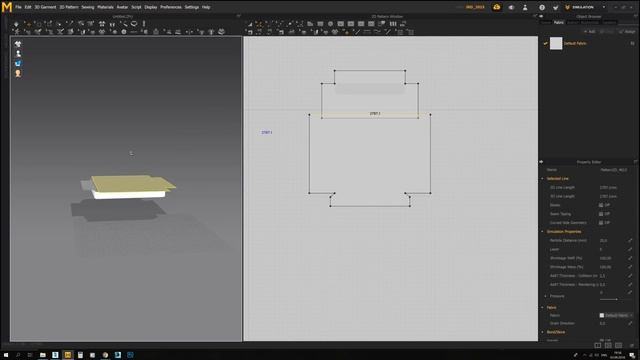640x360 pixels.
Task: Toggle the Seam Taping checkbox
Action: (x=601, y=214)
